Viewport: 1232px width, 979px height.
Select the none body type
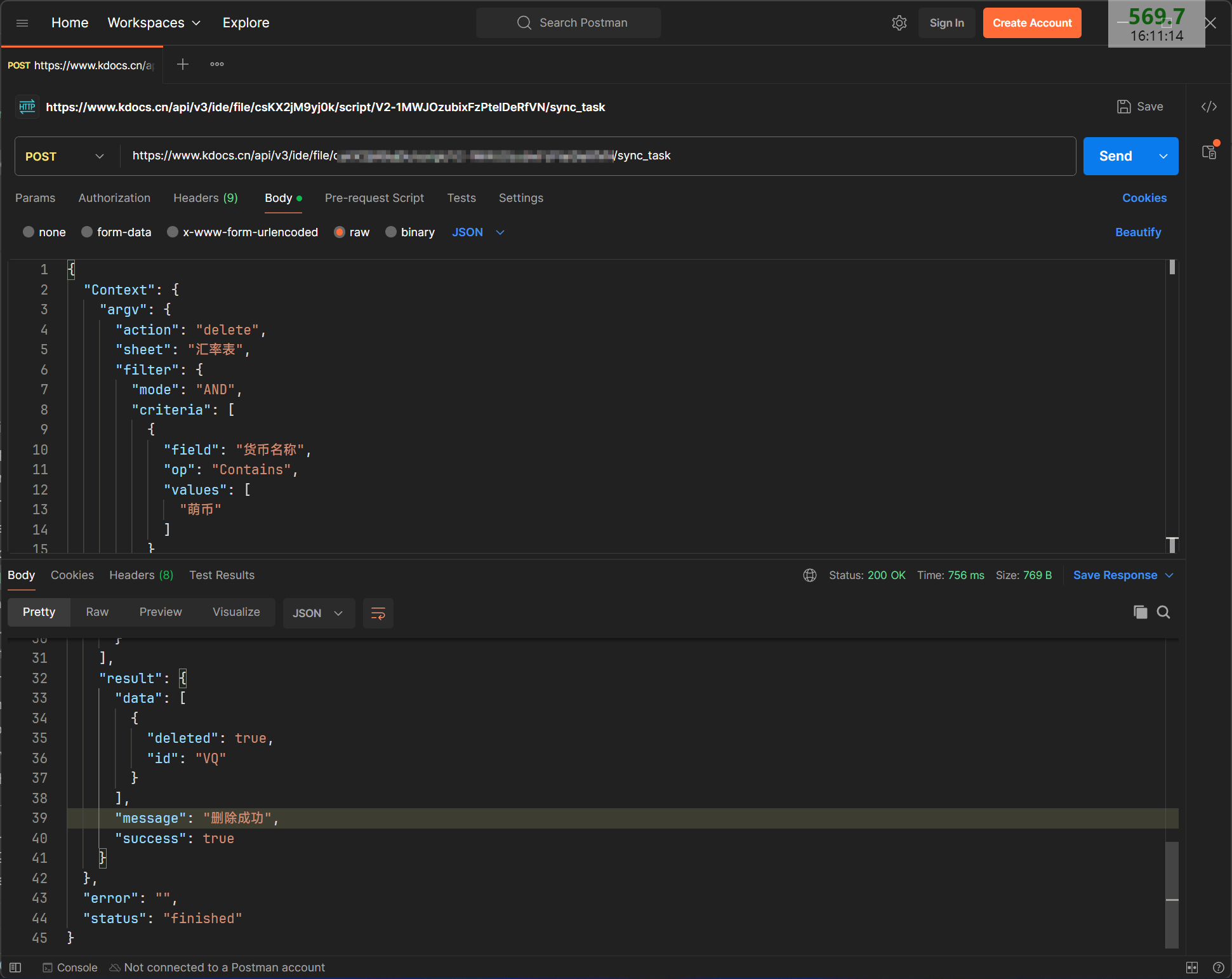coord(29,232)
